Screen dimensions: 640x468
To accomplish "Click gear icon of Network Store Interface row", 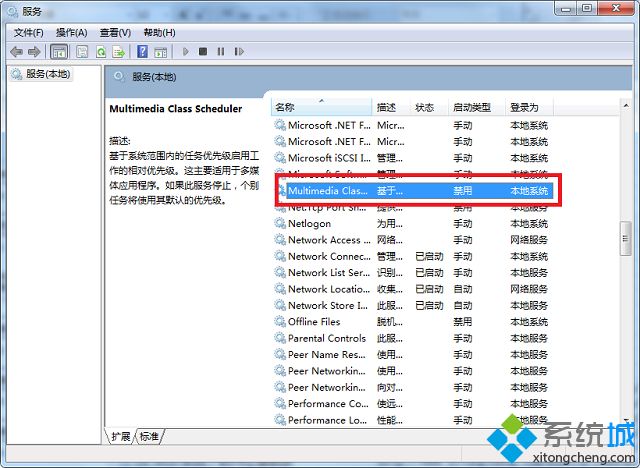I will point(280,305).
